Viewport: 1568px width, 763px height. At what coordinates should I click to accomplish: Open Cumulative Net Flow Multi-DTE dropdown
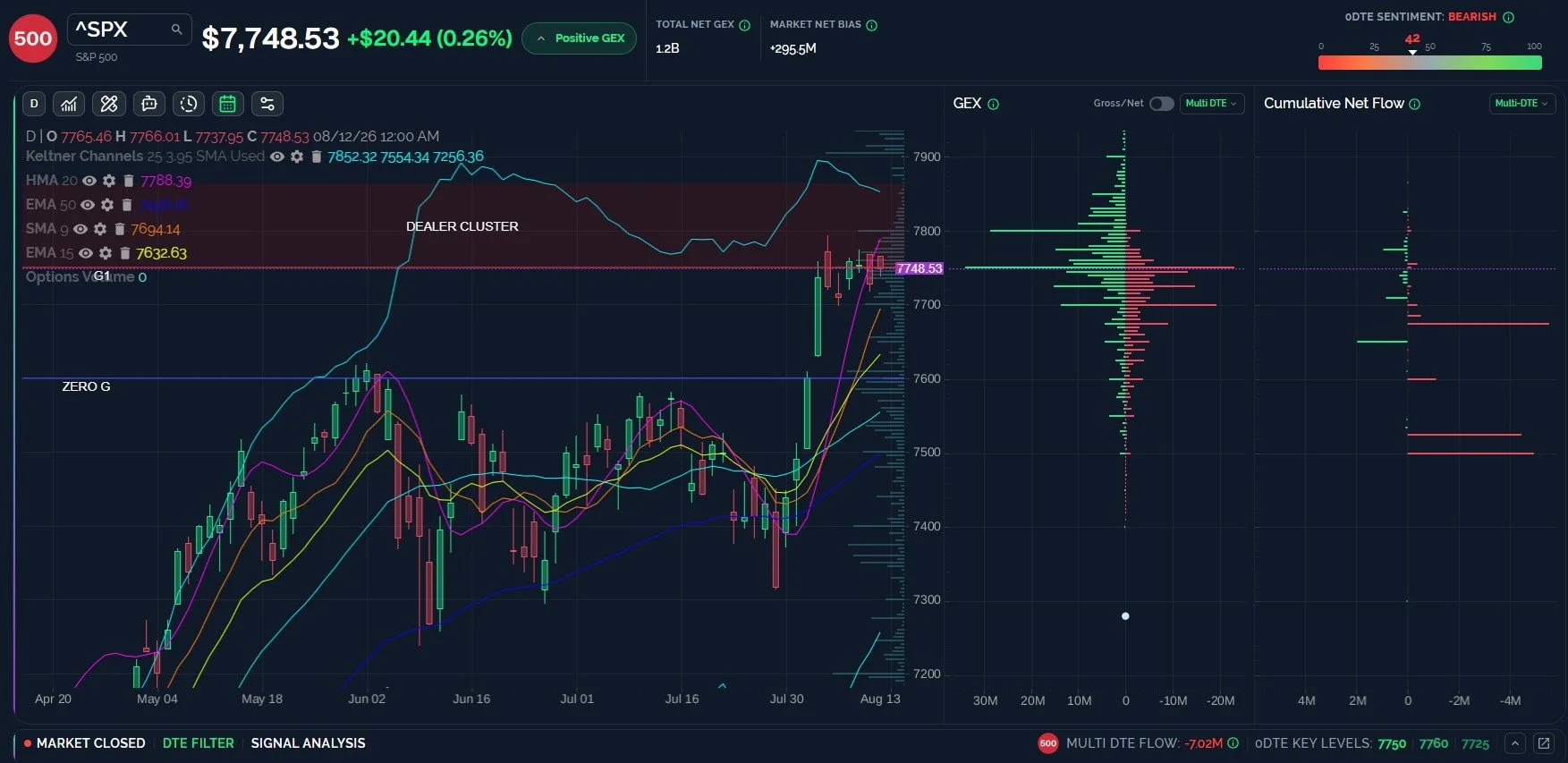pos(1521,104)
